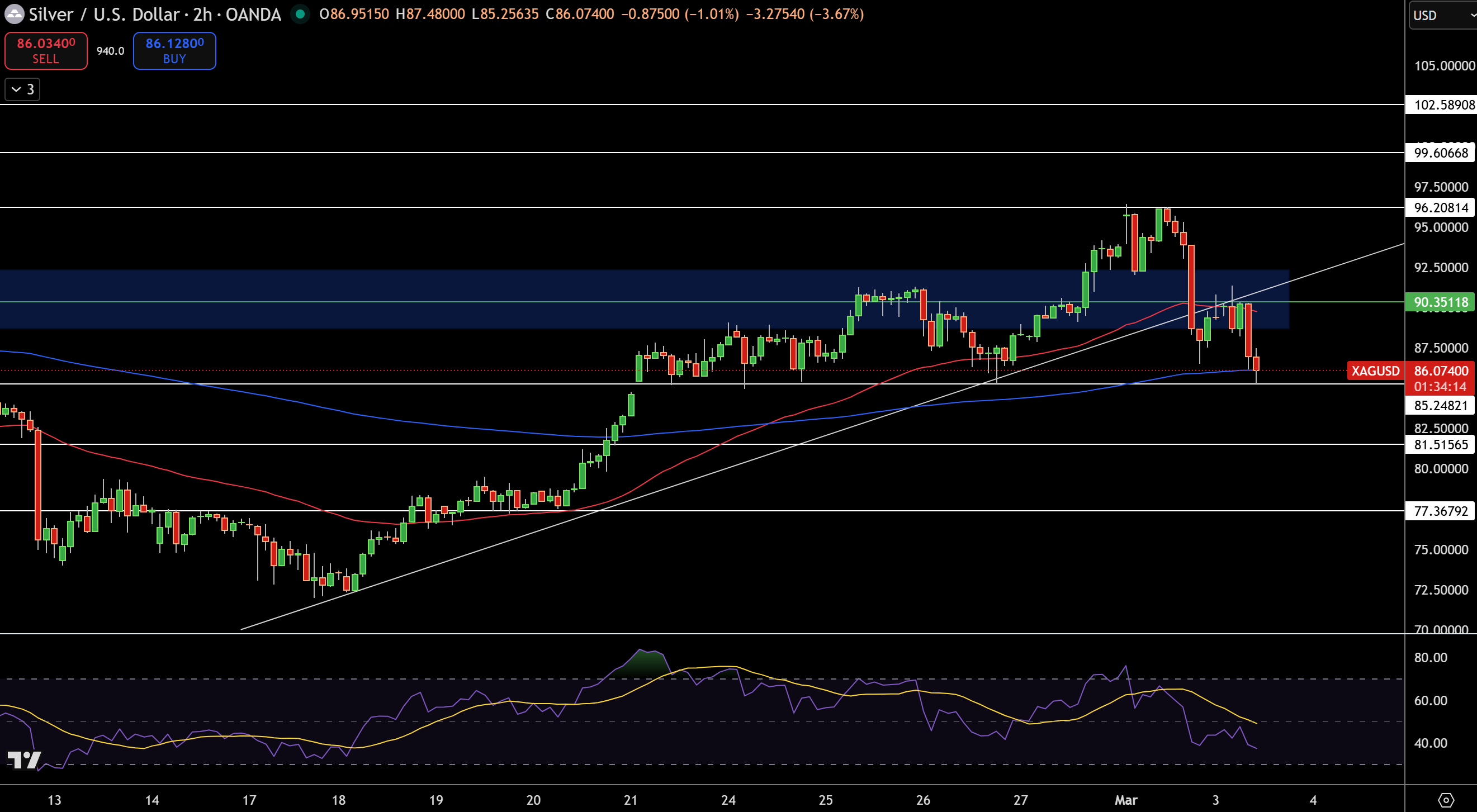This screenshot has height=812, width=1477.
Task: Click the date label 17 on time axis
Action: [x=249, y=800]
